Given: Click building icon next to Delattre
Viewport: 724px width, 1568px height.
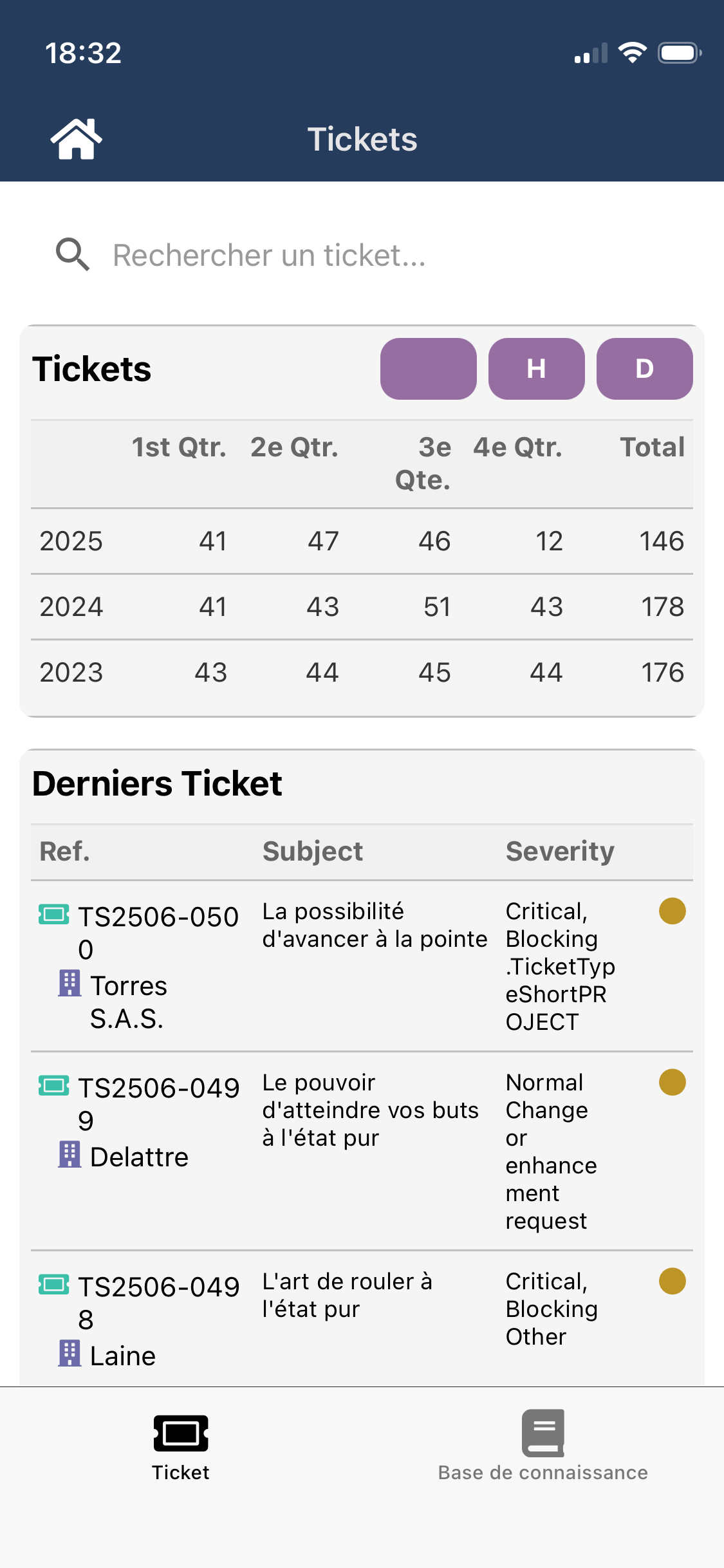Looking at the screenshot, I should [x=70, y=1155].
